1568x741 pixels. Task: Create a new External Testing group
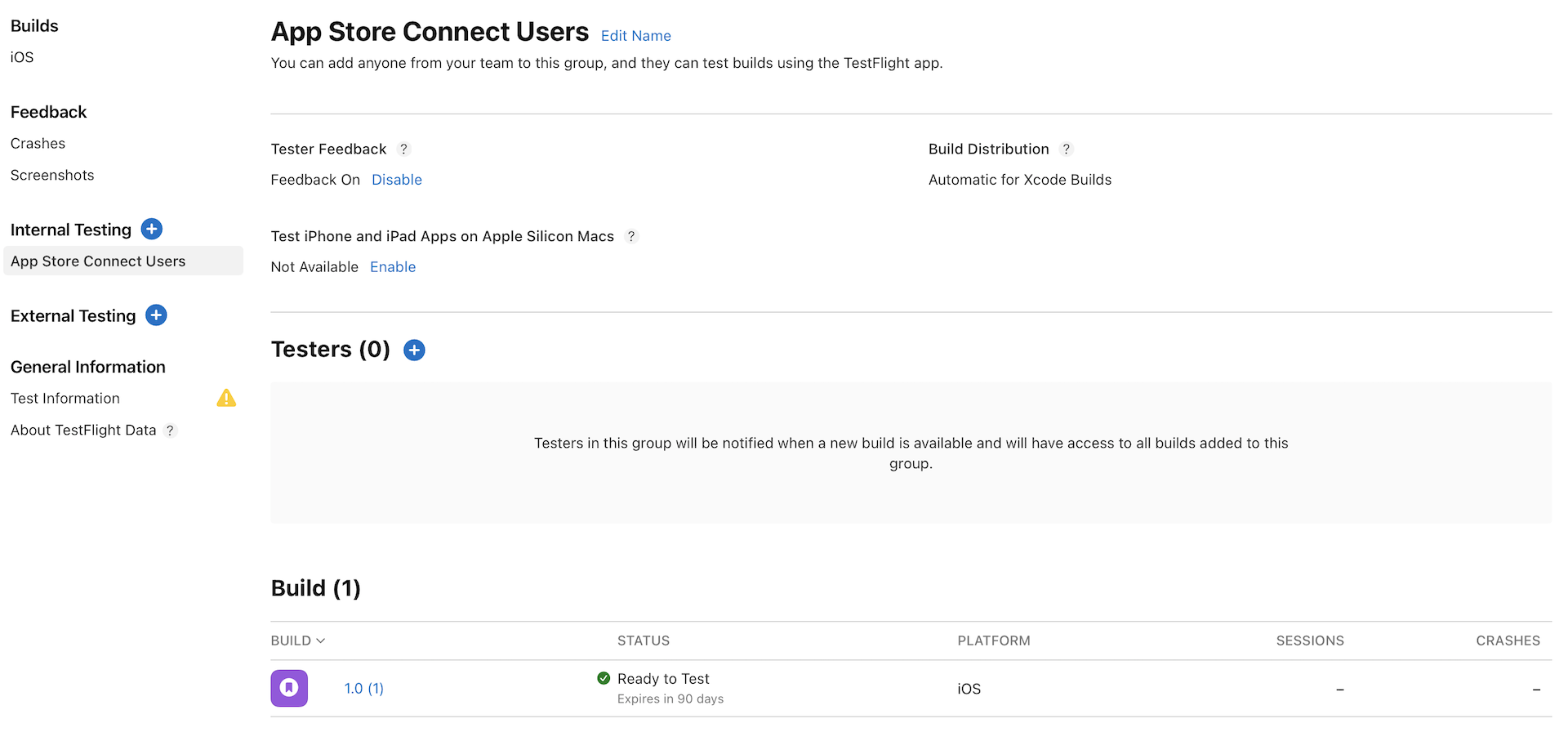pos(156,315)
